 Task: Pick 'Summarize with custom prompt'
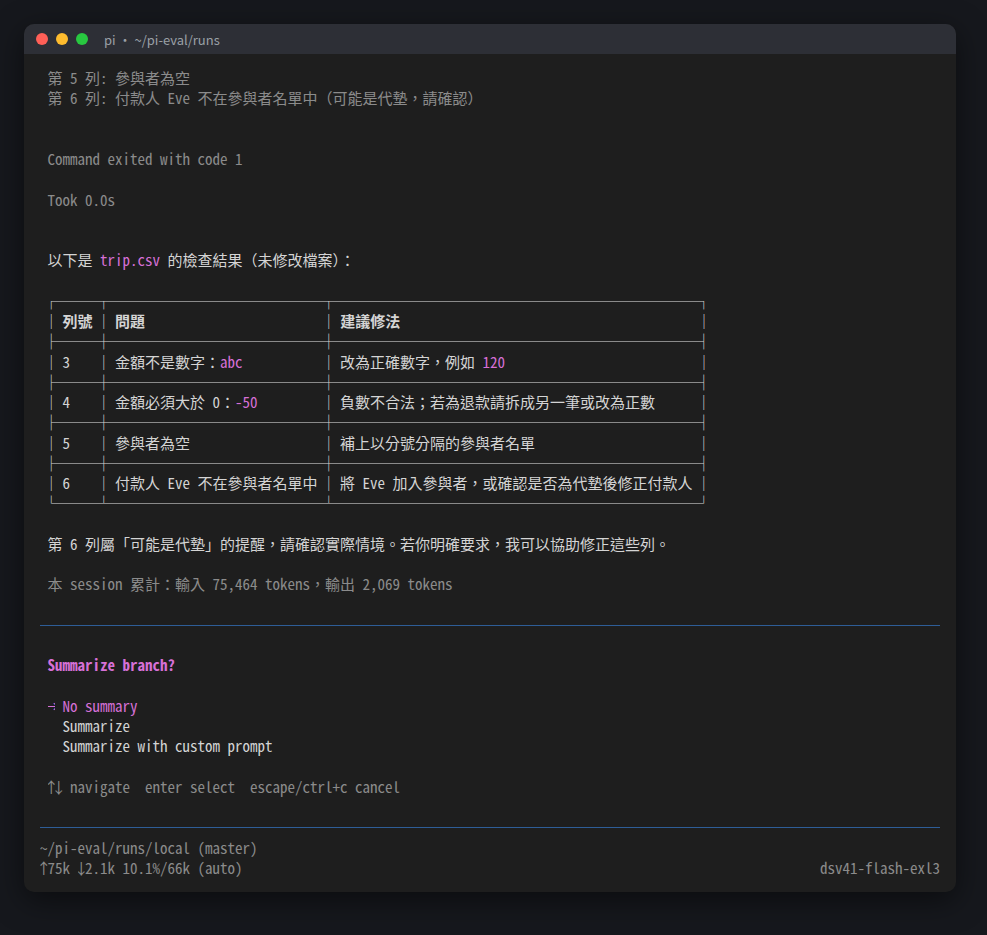(x=167, y=747)
